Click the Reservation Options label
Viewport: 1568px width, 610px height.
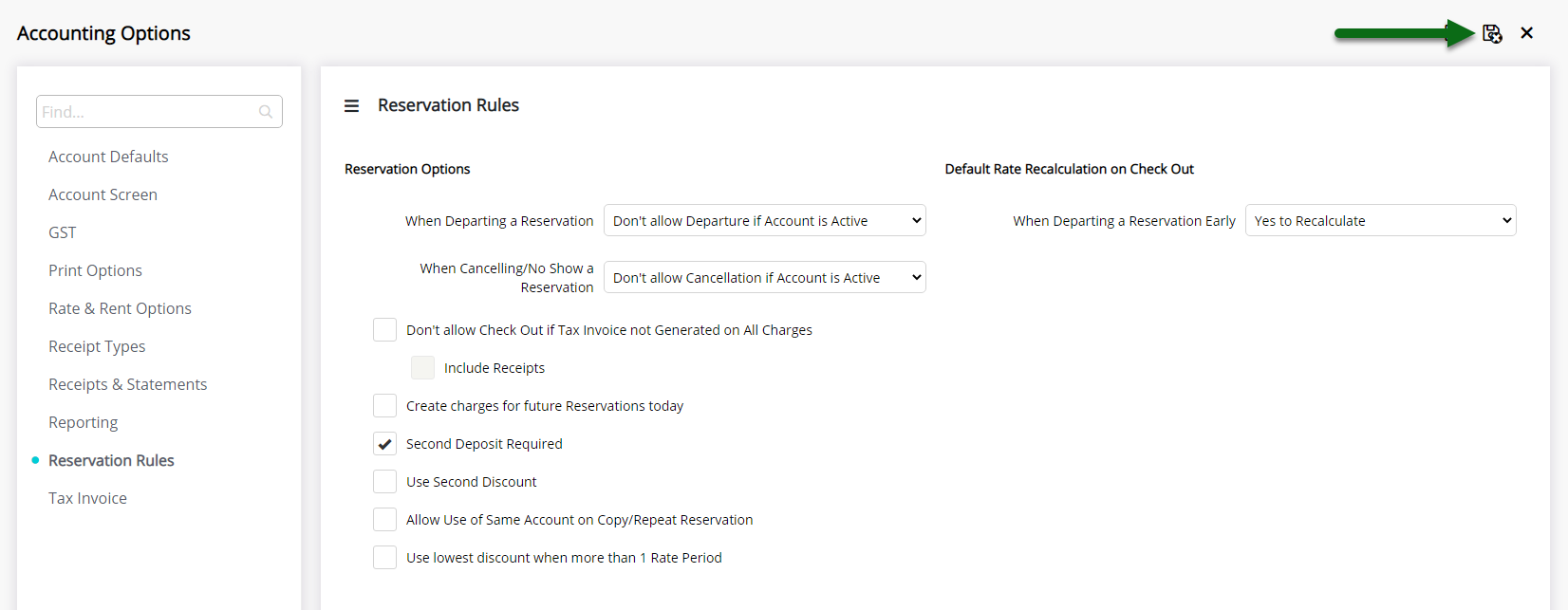pyautogui.click(x=407, y=169)
